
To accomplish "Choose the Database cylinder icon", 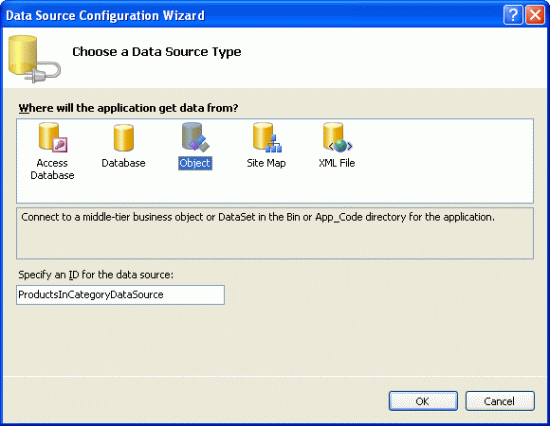I will pyautogui.click(x=123, y=138).
